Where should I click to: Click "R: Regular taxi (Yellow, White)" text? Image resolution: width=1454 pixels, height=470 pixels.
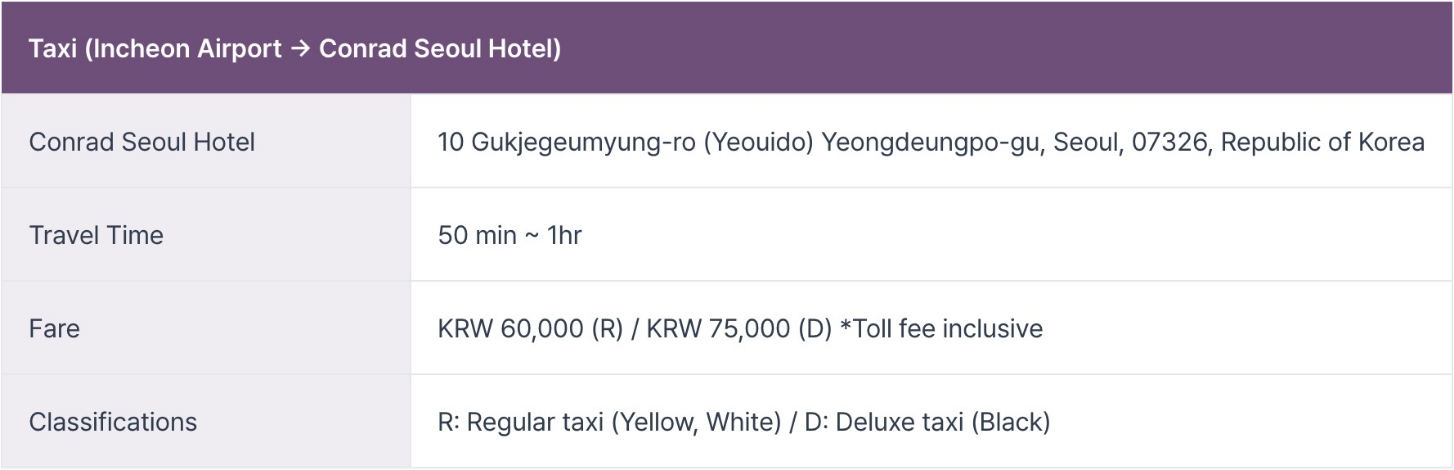(x=609, y=422)
